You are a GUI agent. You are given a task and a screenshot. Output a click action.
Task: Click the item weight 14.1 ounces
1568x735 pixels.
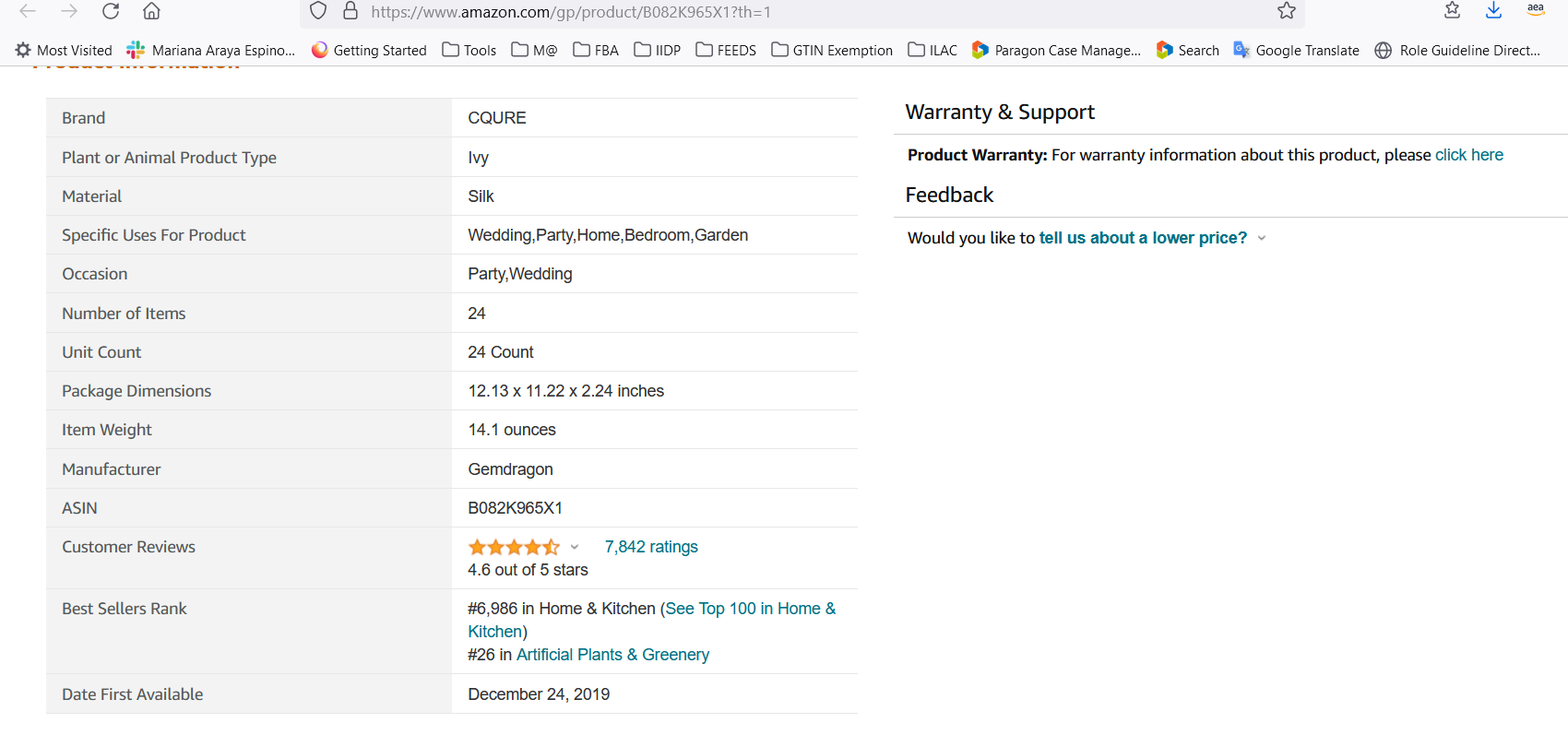coord(512,430)
